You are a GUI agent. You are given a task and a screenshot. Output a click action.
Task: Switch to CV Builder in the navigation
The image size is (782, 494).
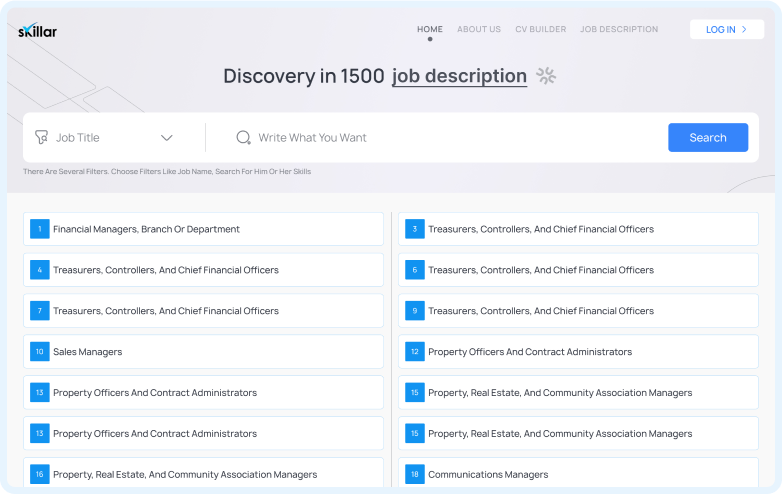point(540,29)
